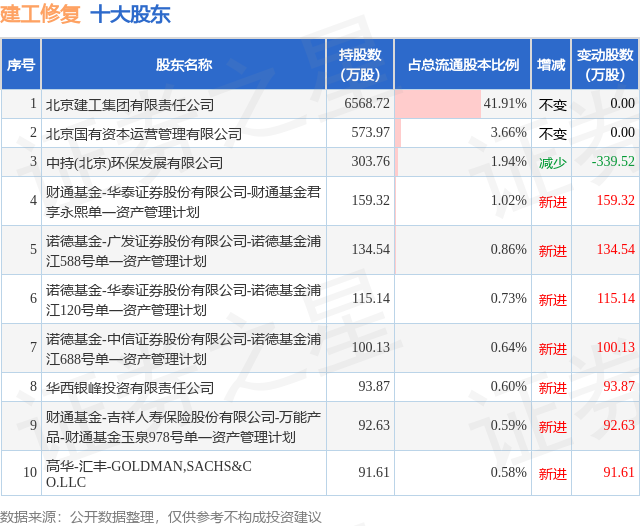Viewport: 640px width, 526px height.
Task: Click shareholder 财通基金 玉泉978号 plan
Action: point(183,426)
